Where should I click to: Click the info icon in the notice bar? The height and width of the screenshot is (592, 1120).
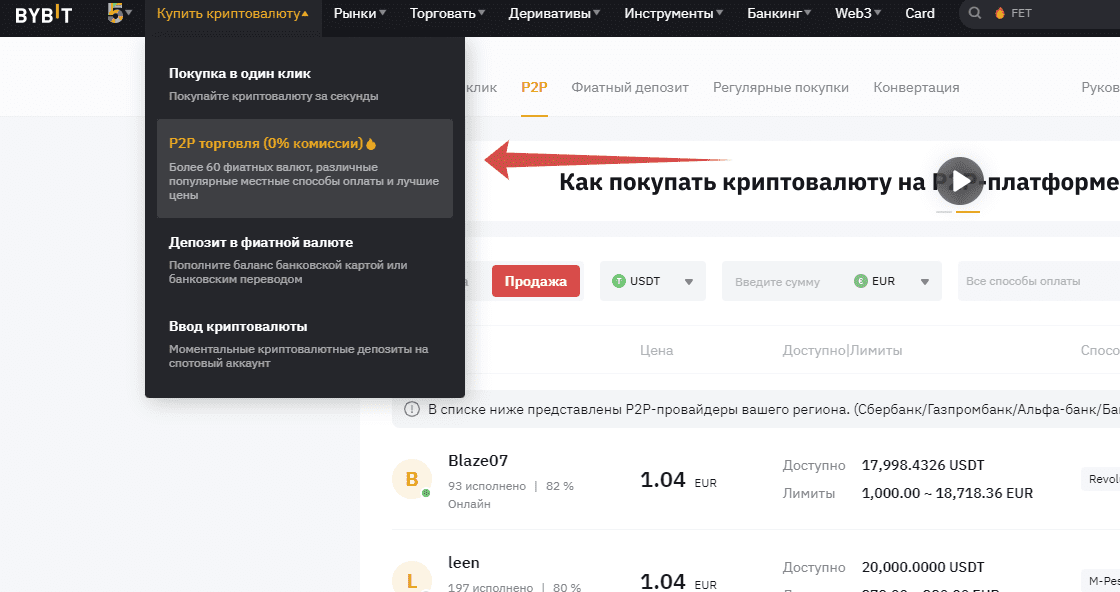tap(411, 409)
